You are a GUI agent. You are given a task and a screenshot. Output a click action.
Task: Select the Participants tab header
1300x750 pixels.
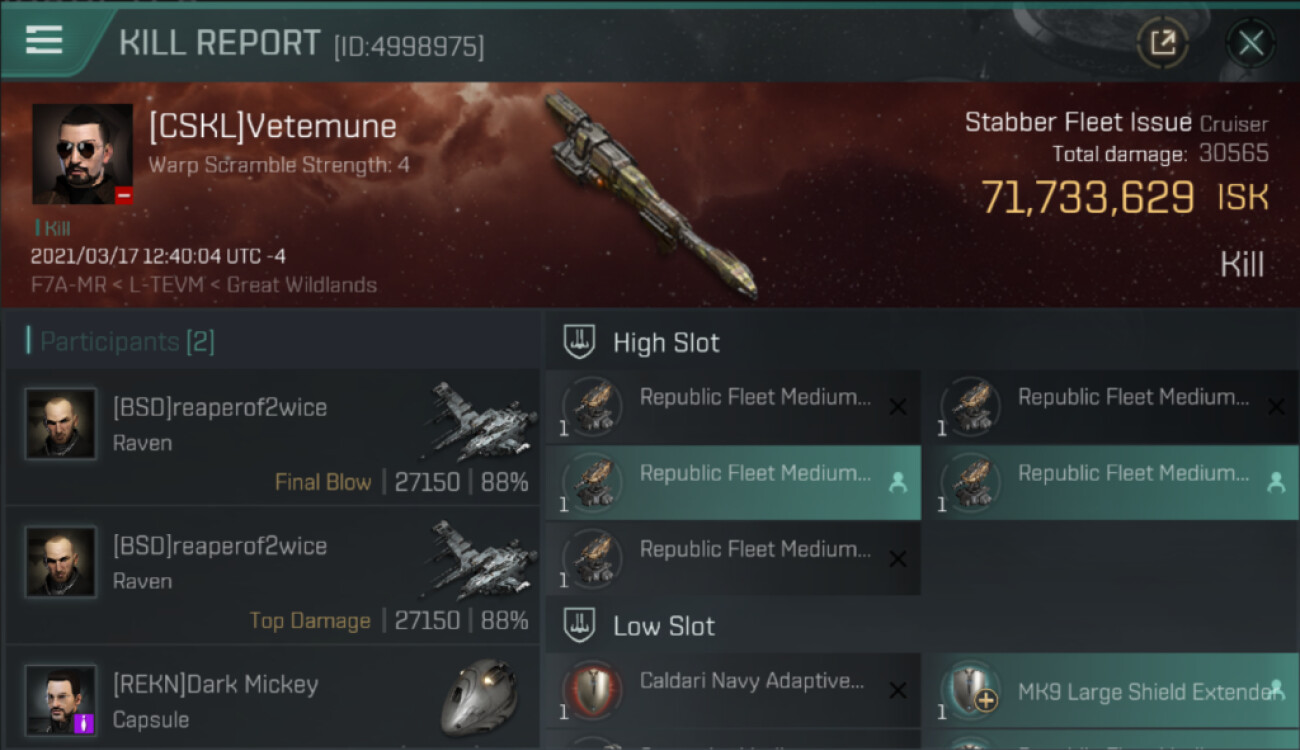click(120, 342)
